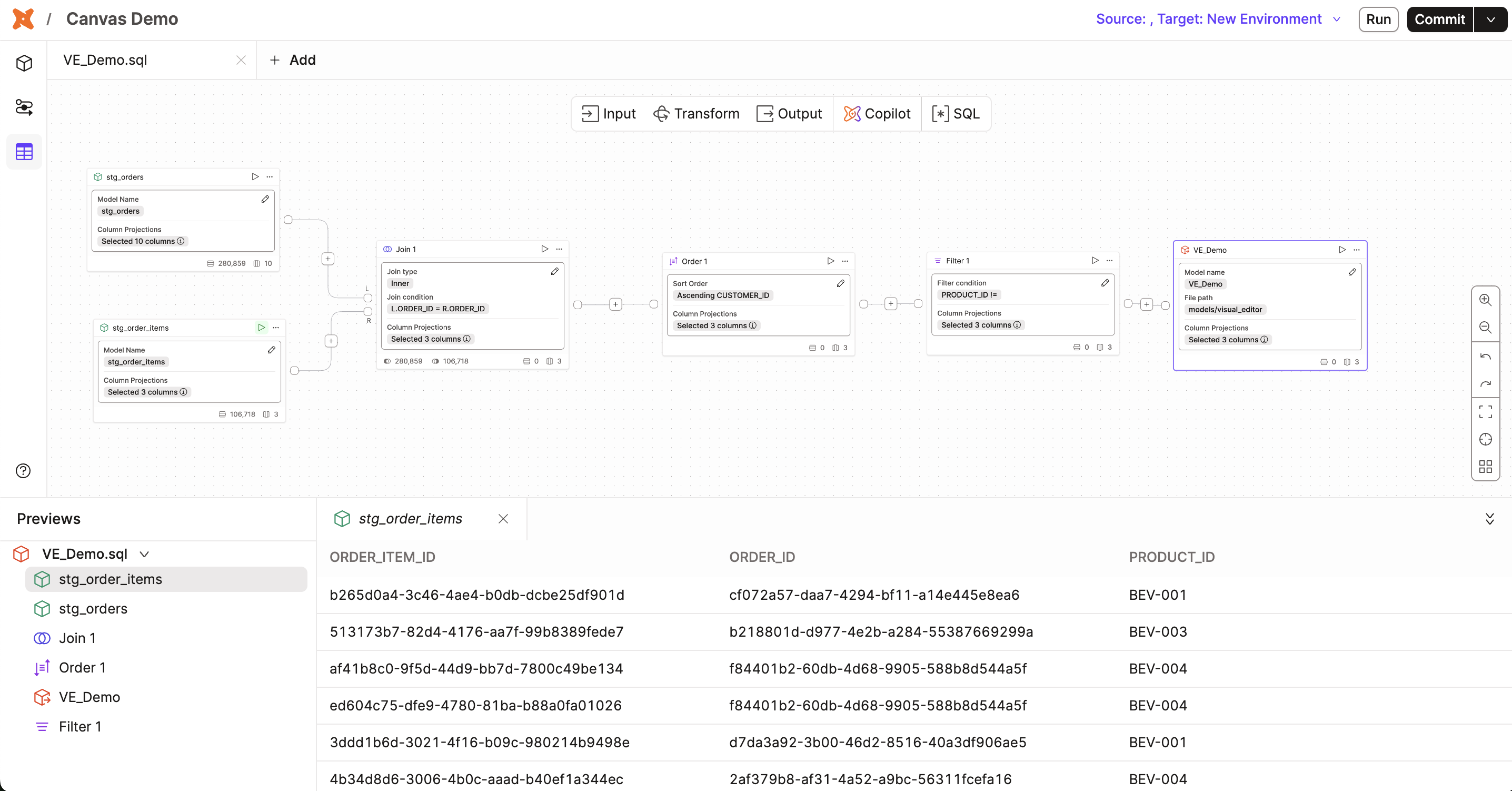Run the stg_orders node
The height and width of the screenshot is (791, 1512).
point(255,176)
